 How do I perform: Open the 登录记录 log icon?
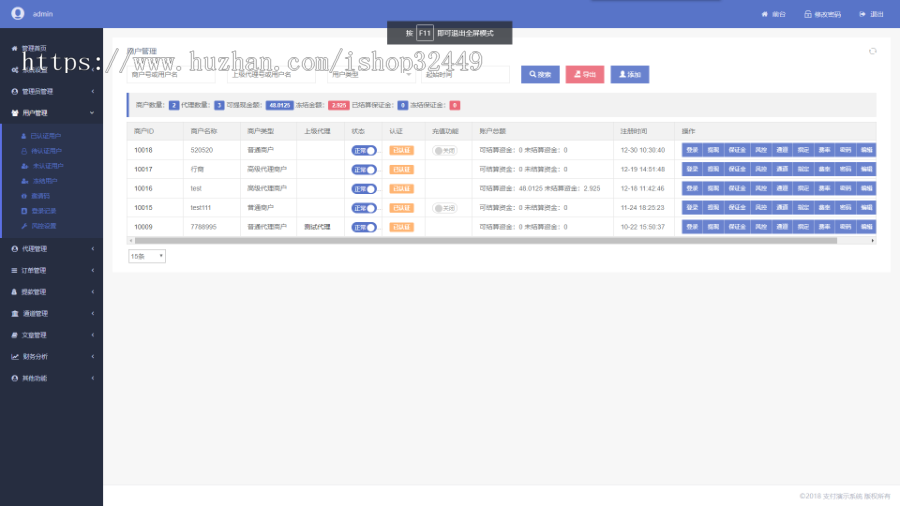point(24,211)
